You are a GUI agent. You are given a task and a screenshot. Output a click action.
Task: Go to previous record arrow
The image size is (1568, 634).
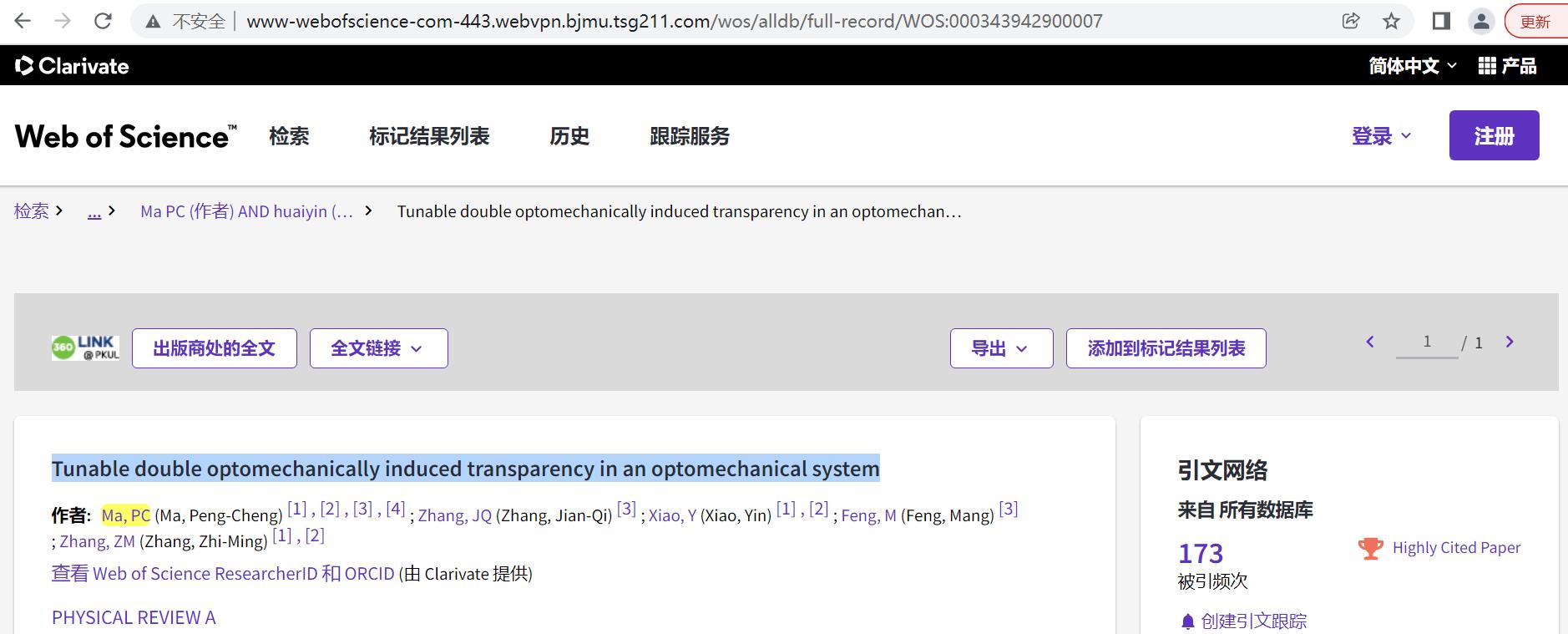(1370, 342)
